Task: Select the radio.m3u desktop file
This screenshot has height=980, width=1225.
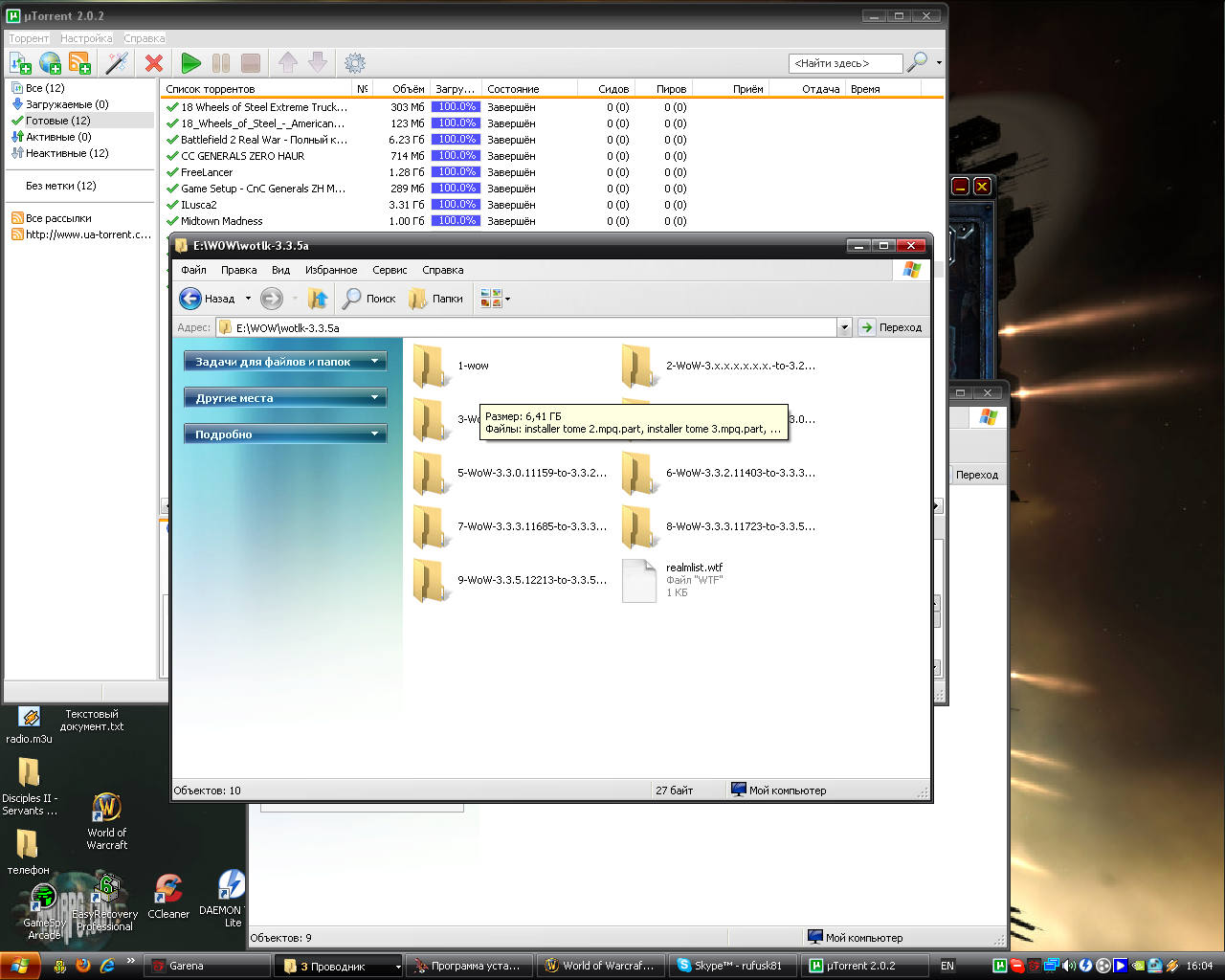Action: point(29,725)
